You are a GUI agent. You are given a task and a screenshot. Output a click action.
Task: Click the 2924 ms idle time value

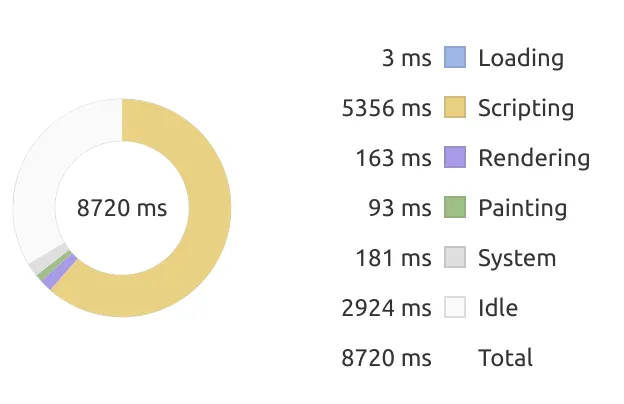(386, 308)
